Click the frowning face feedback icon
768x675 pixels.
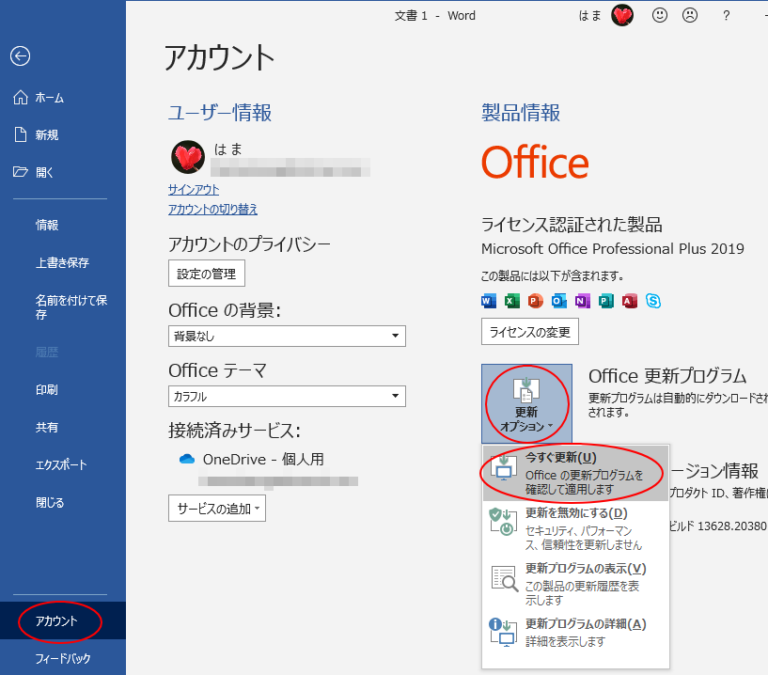pos(689,15)
